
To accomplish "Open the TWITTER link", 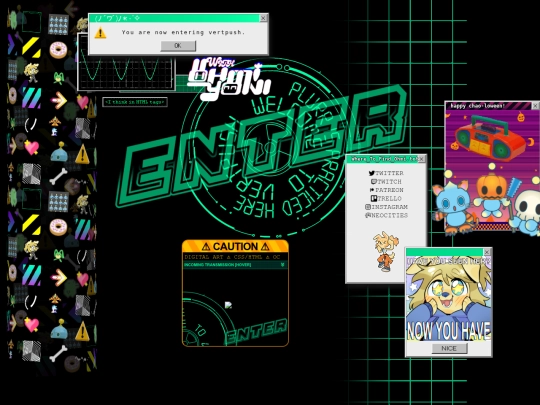I will (386, 173).
